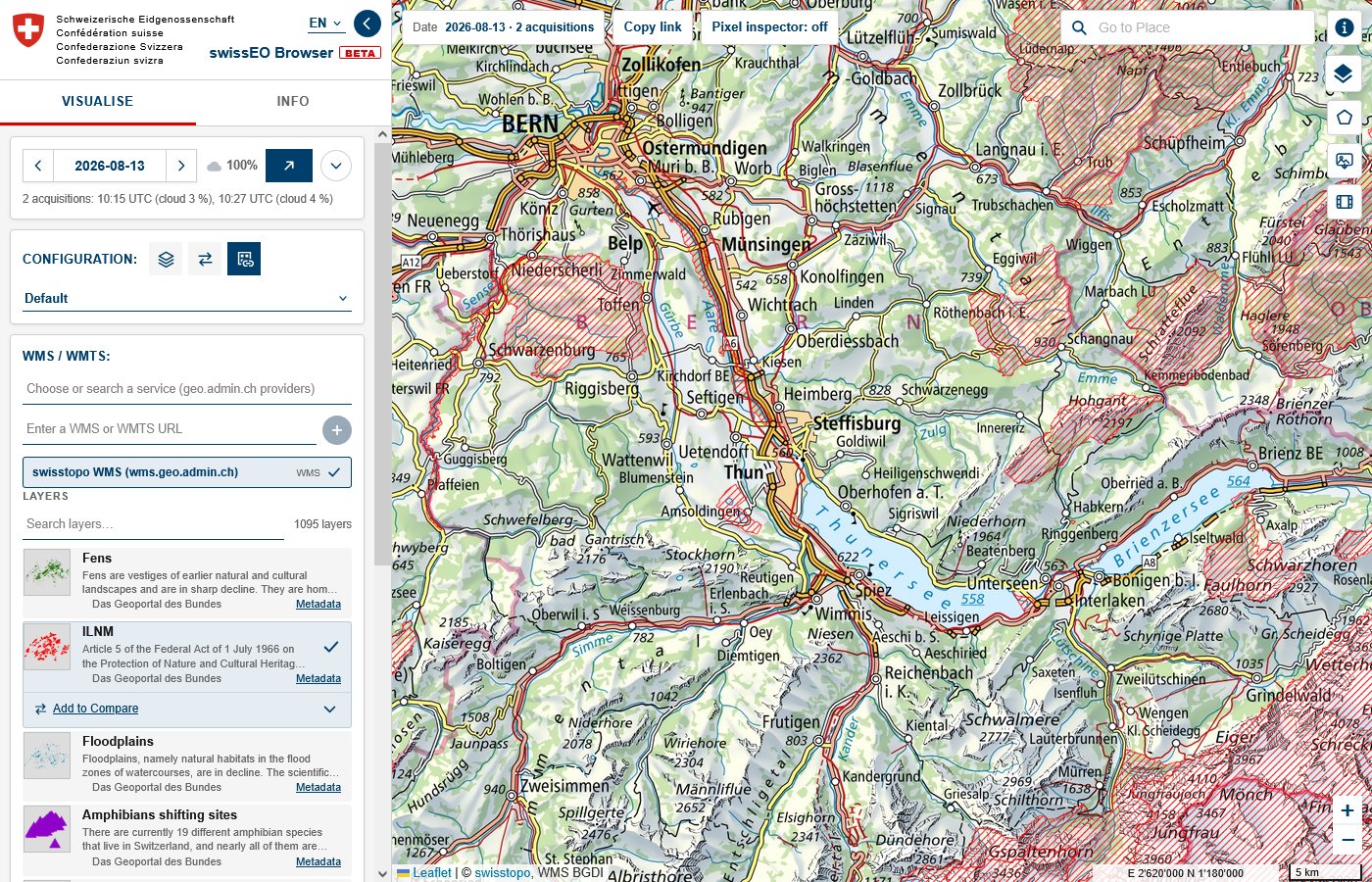The image size is (1372, 882).
Task: Focus the WMS or WMTS URL field
Action: [170, 429]
